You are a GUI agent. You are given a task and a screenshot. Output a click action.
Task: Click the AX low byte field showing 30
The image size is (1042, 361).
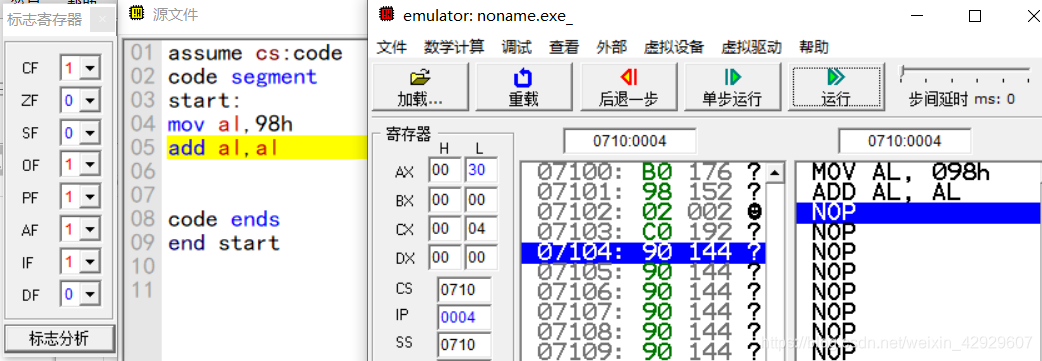[480, 170]
